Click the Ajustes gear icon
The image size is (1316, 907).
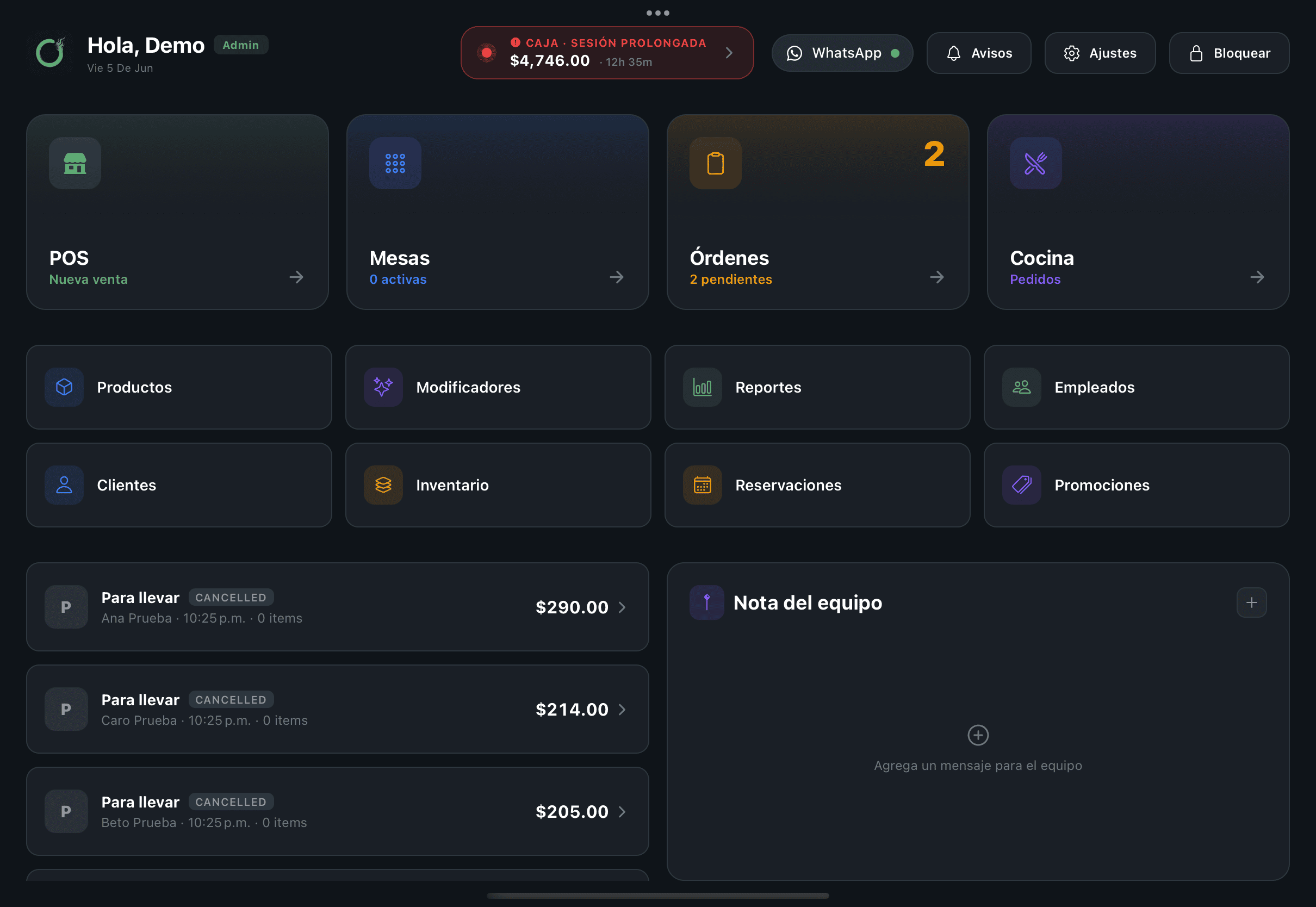tap(1072, 53)
